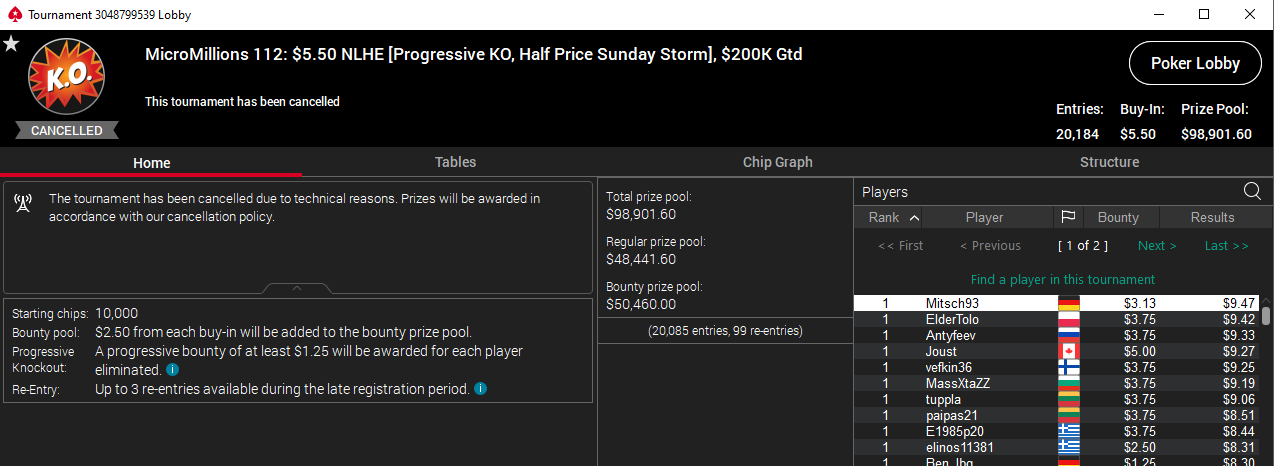This screenshot has height=466, width=1274.
Task: Click the Progressive Knockout info icon
Action: click(172, 370)
